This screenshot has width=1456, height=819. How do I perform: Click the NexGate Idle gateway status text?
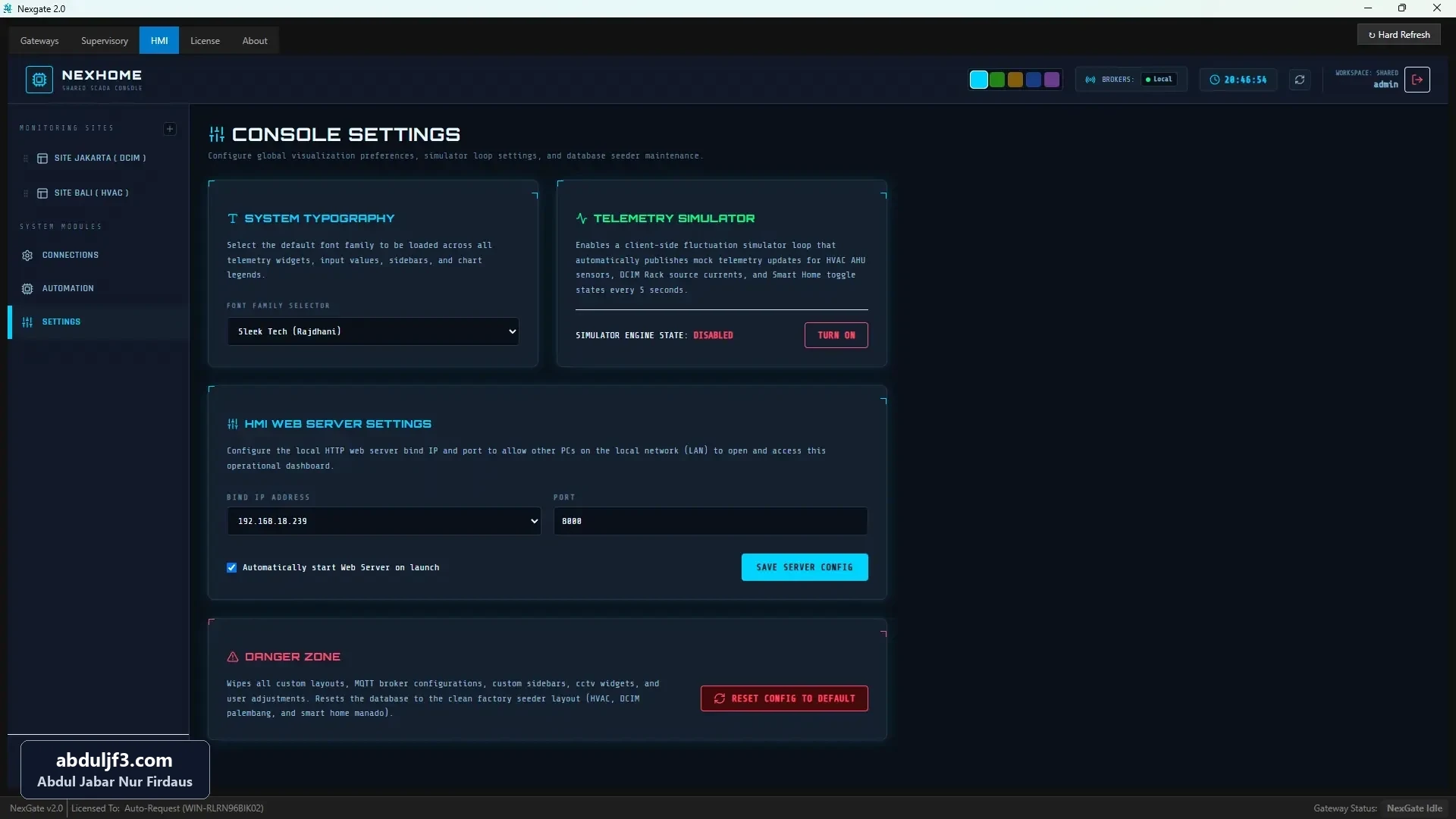(x=1414, y=808)
